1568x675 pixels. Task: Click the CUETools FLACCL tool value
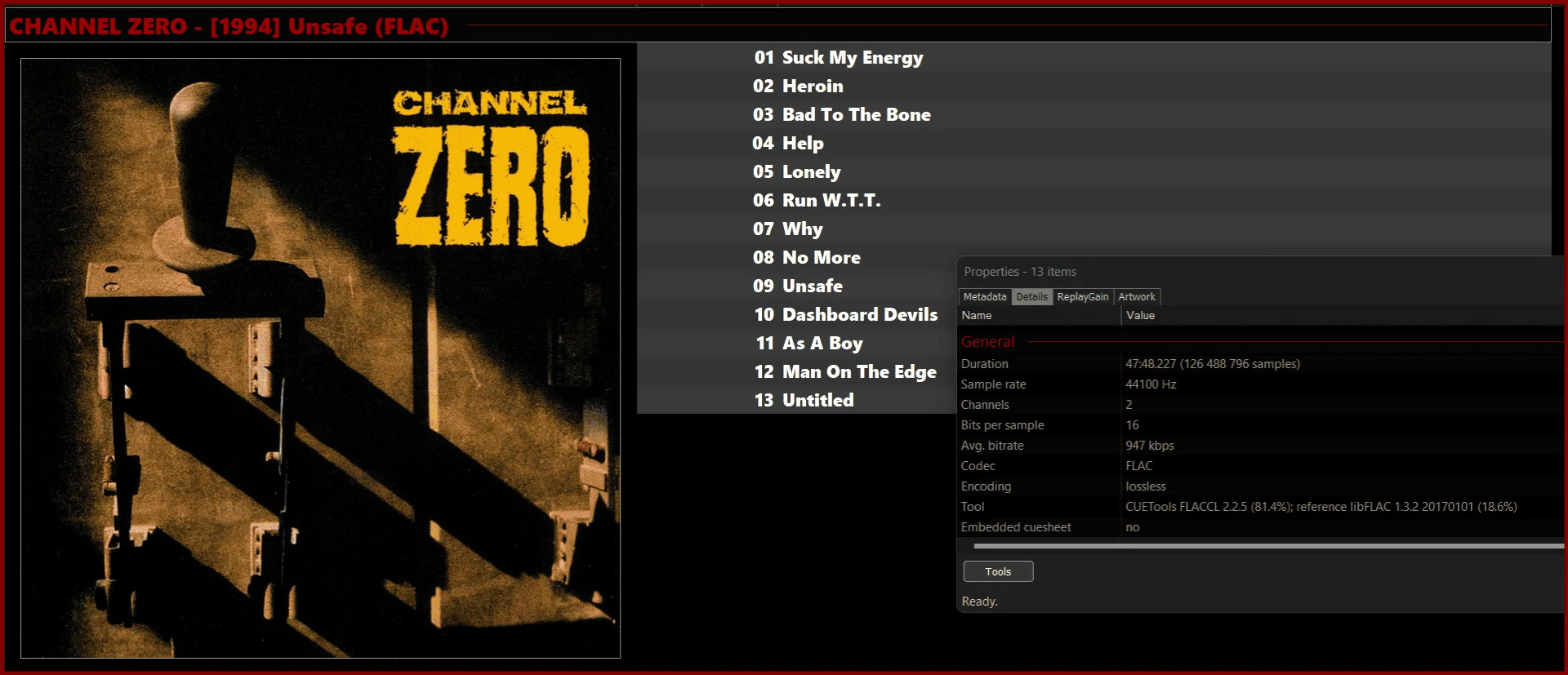click(1321, 507)
